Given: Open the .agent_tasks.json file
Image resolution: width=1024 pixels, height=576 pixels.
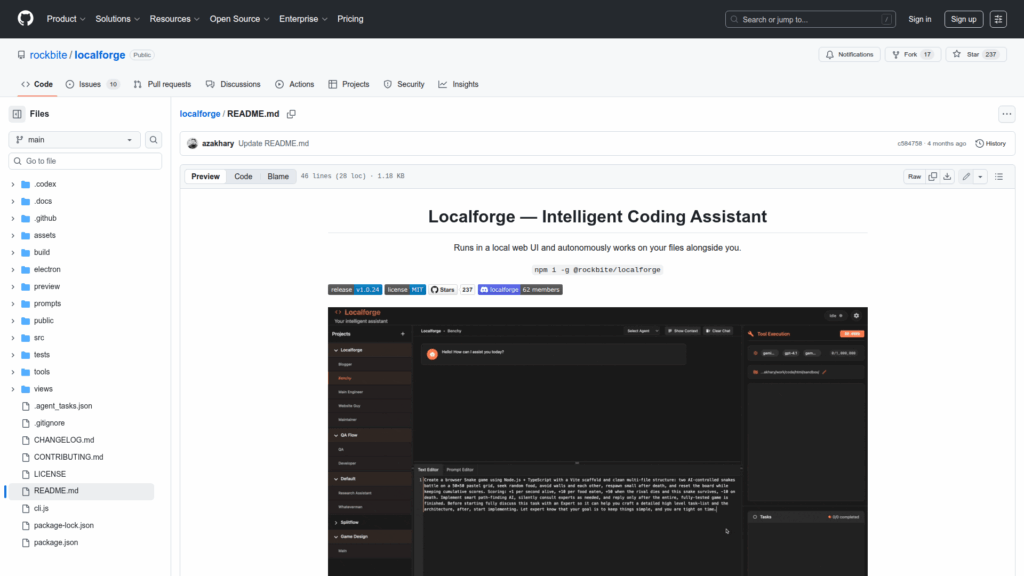Looking at the screenshot, I should [63, 406].
